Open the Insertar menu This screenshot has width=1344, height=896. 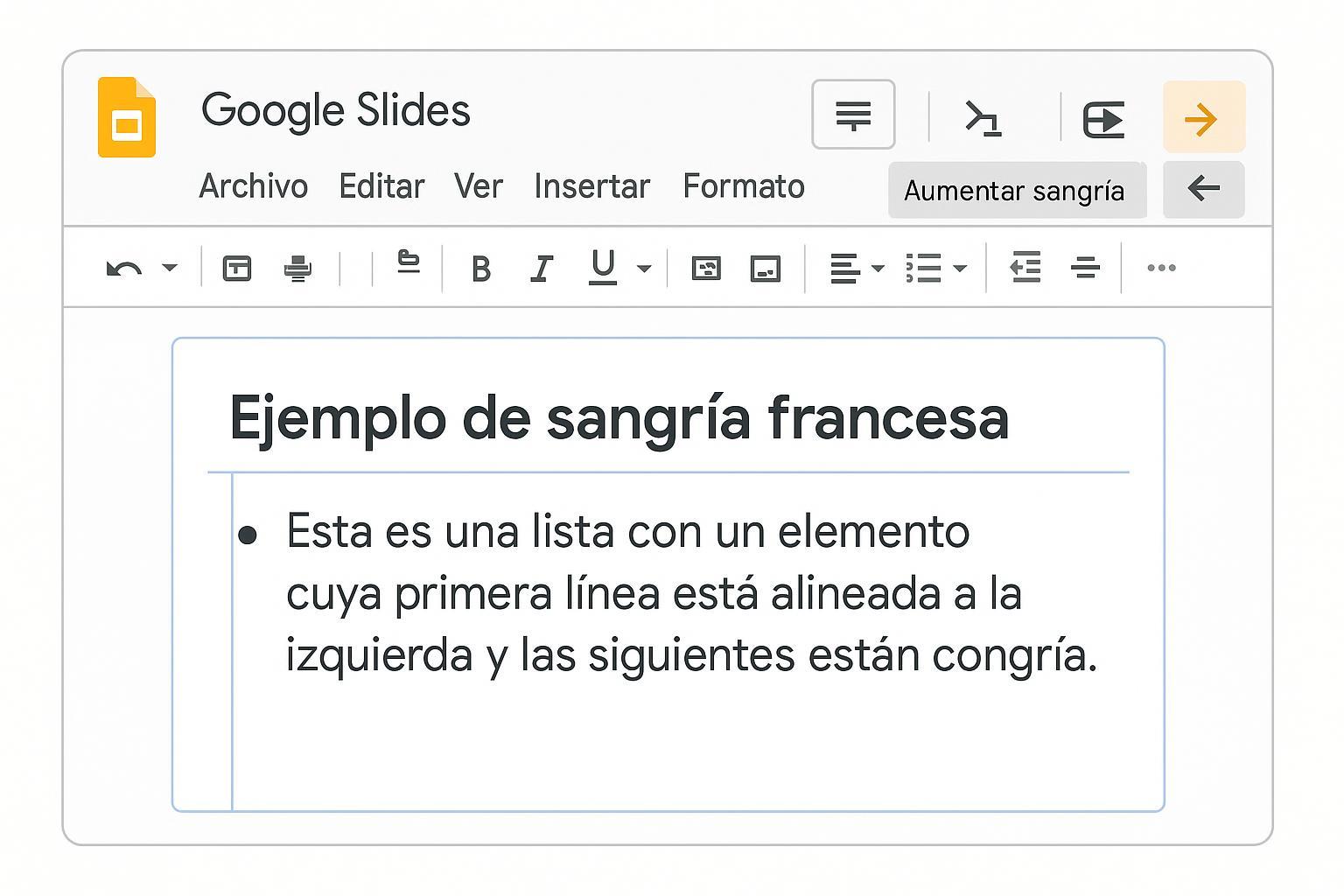coord(591,186)
